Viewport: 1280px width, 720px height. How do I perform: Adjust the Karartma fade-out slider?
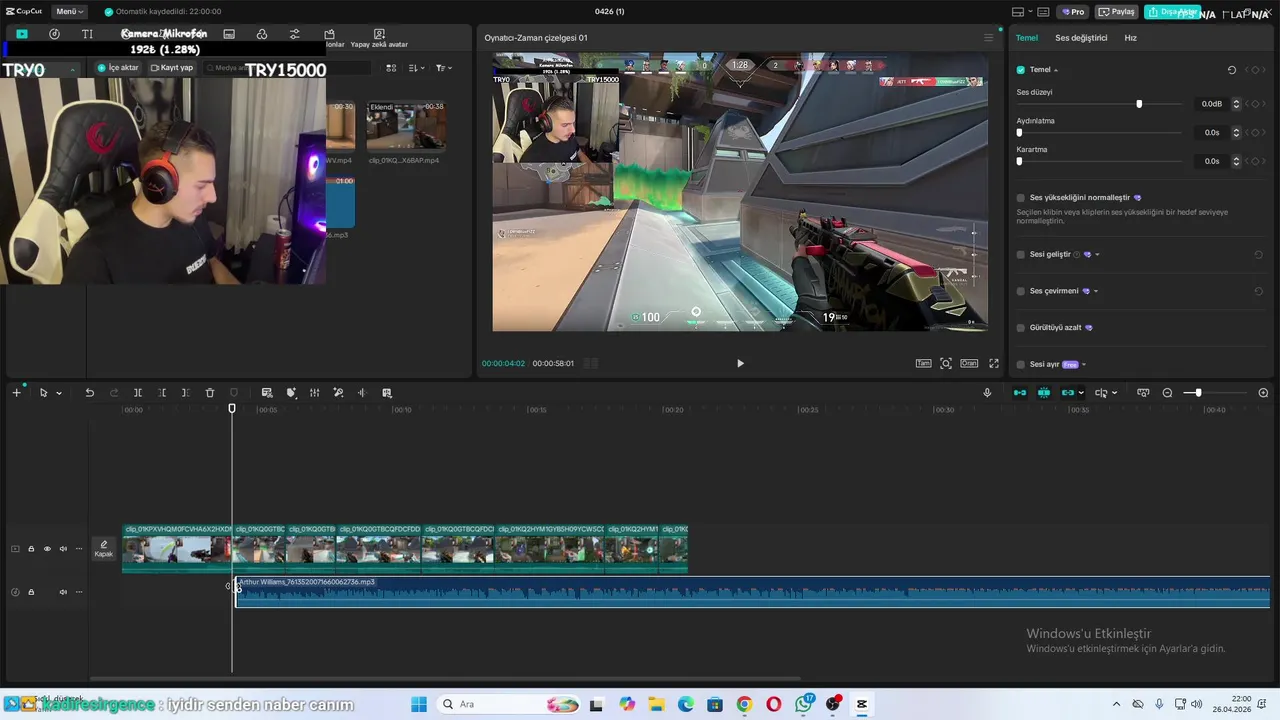point(1099,161)
